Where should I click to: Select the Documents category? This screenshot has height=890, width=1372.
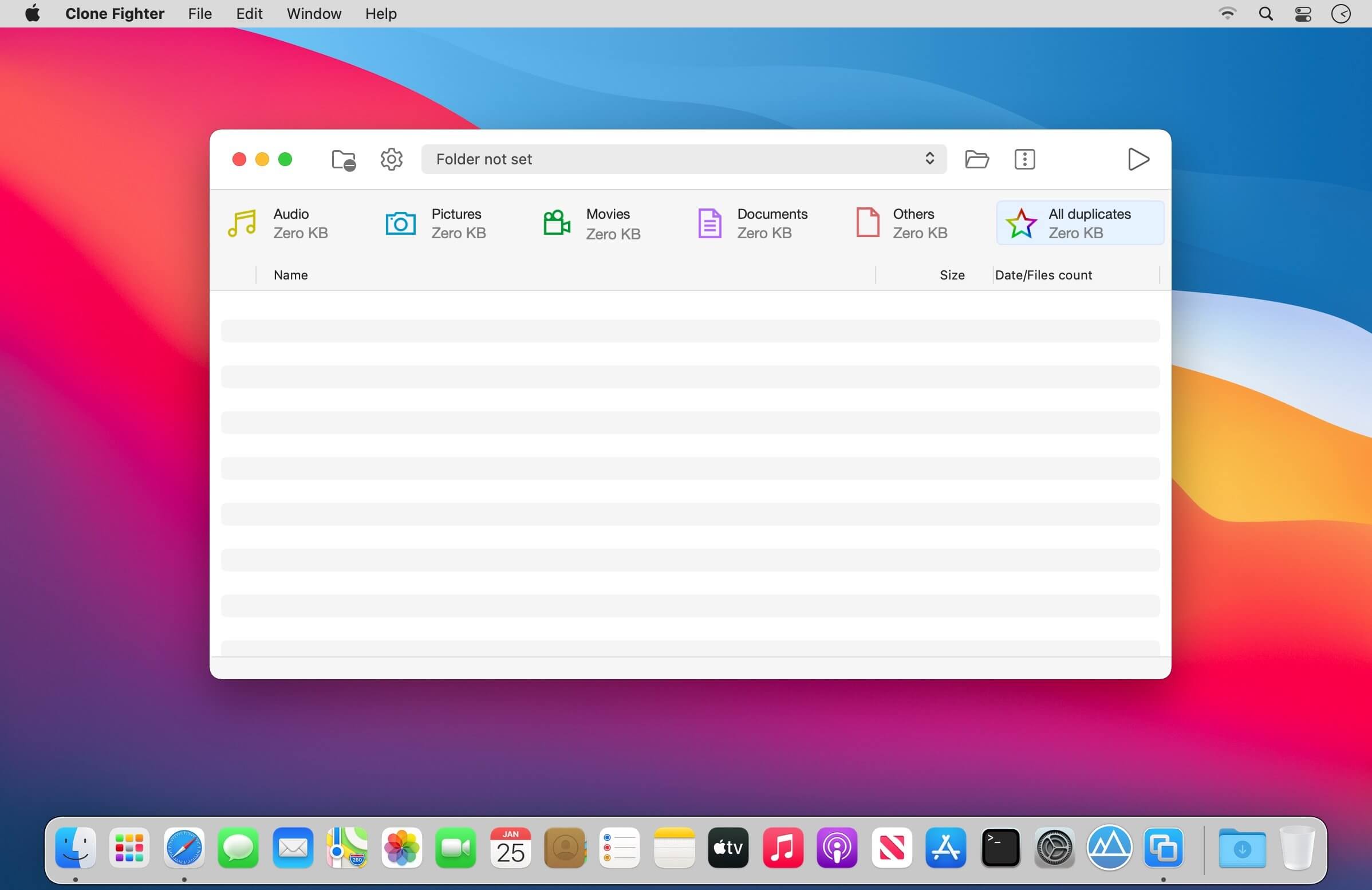(752, 223)
